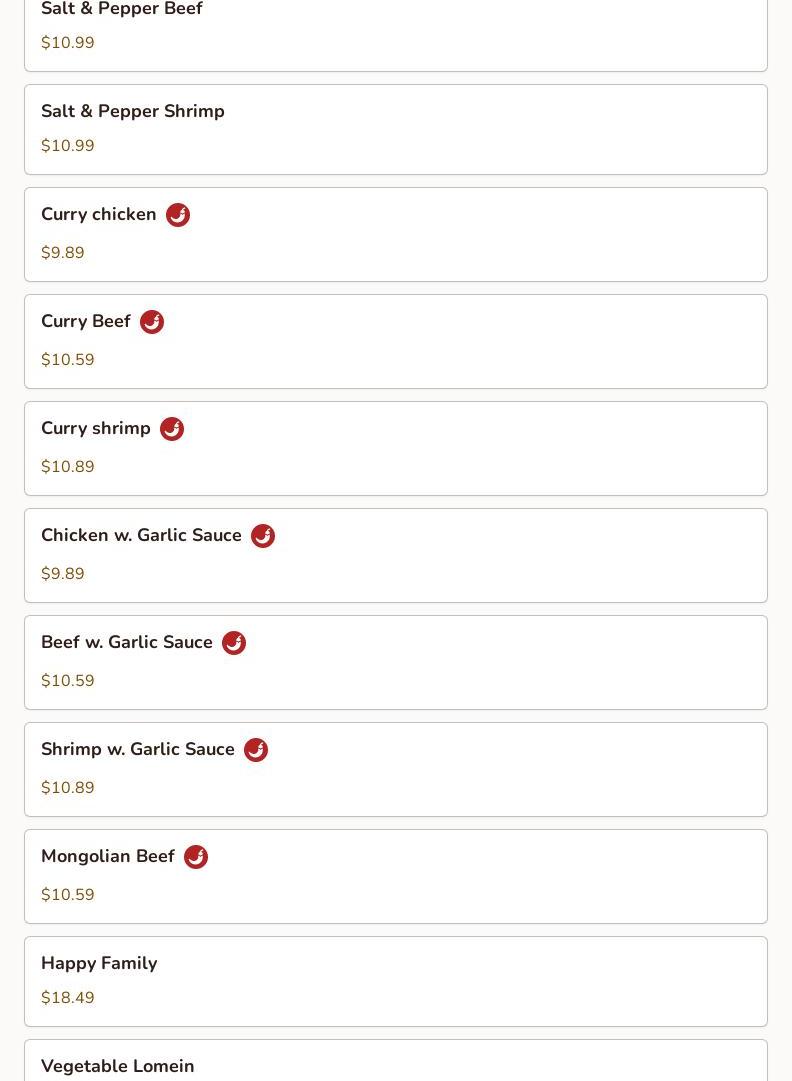Screen dimensions: 792x1081
Task: Click the spicy icon for Mongolian Beef
Action: 196,857
